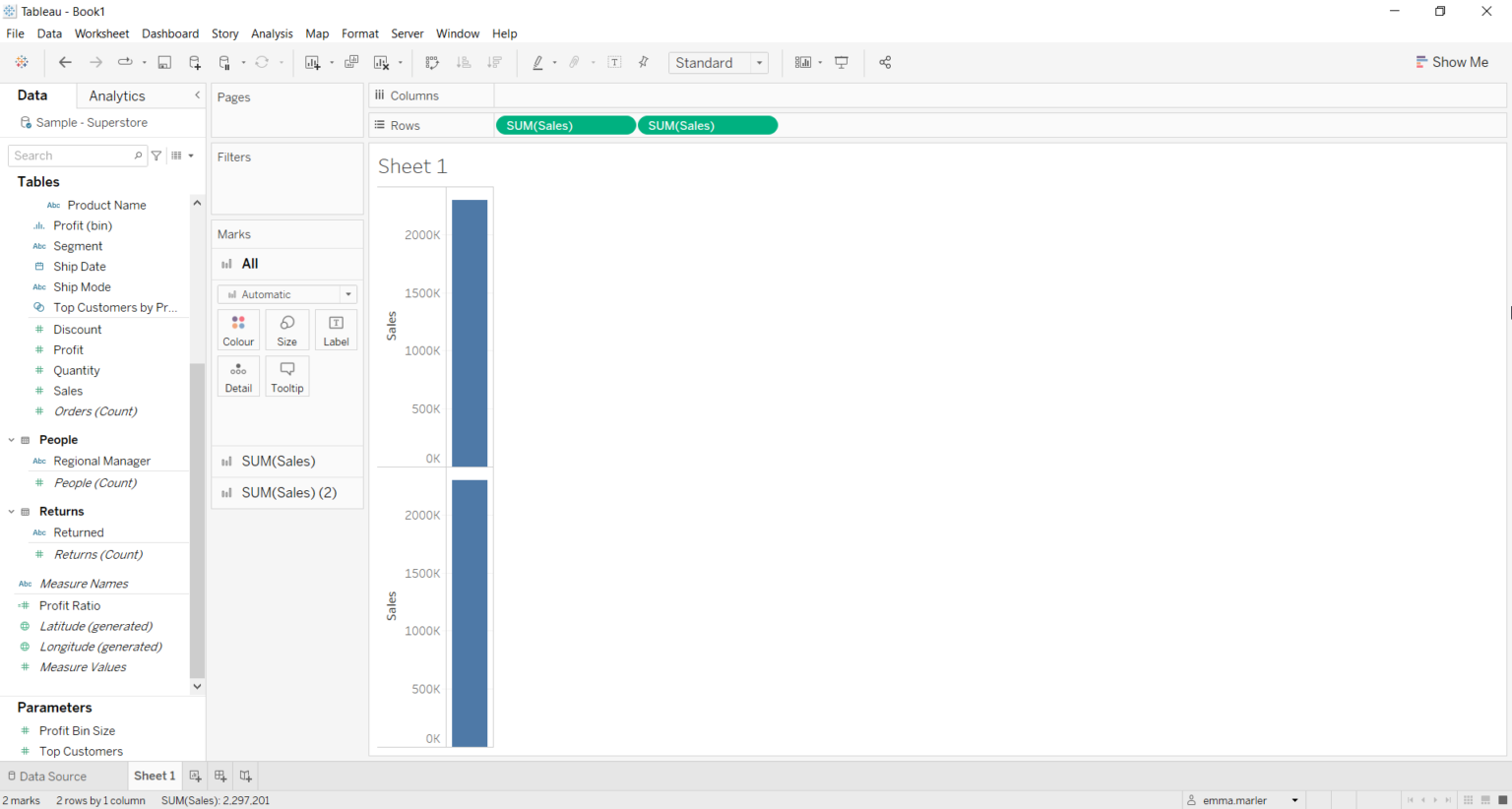Open the Size mark card

pyautogui.click(x=286, y=329)
